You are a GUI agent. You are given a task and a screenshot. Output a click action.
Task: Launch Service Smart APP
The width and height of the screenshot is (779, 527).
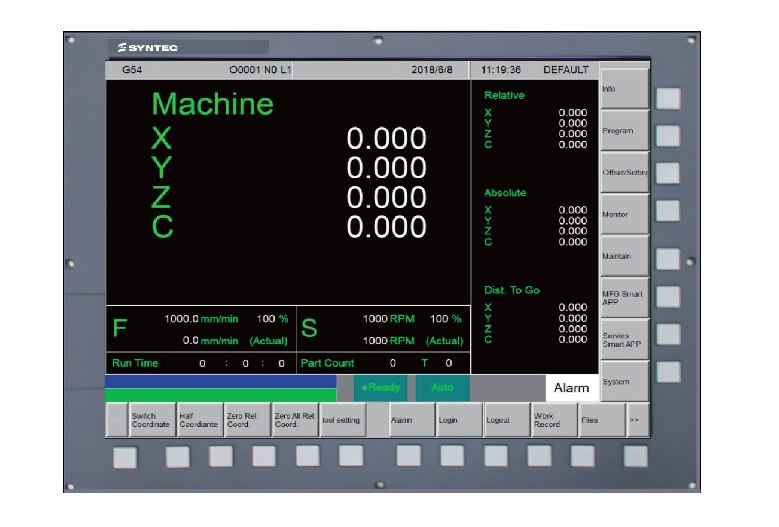pyautogui.click(x=624, y=339)
